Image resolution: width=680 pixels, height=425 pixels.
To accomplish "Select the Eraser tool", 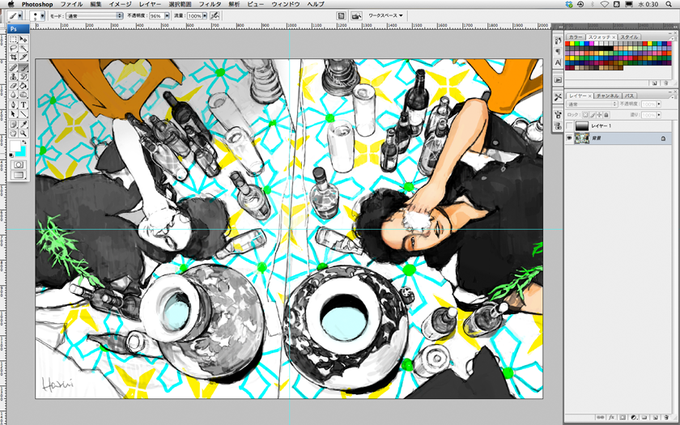I will (x=14, y=86).
